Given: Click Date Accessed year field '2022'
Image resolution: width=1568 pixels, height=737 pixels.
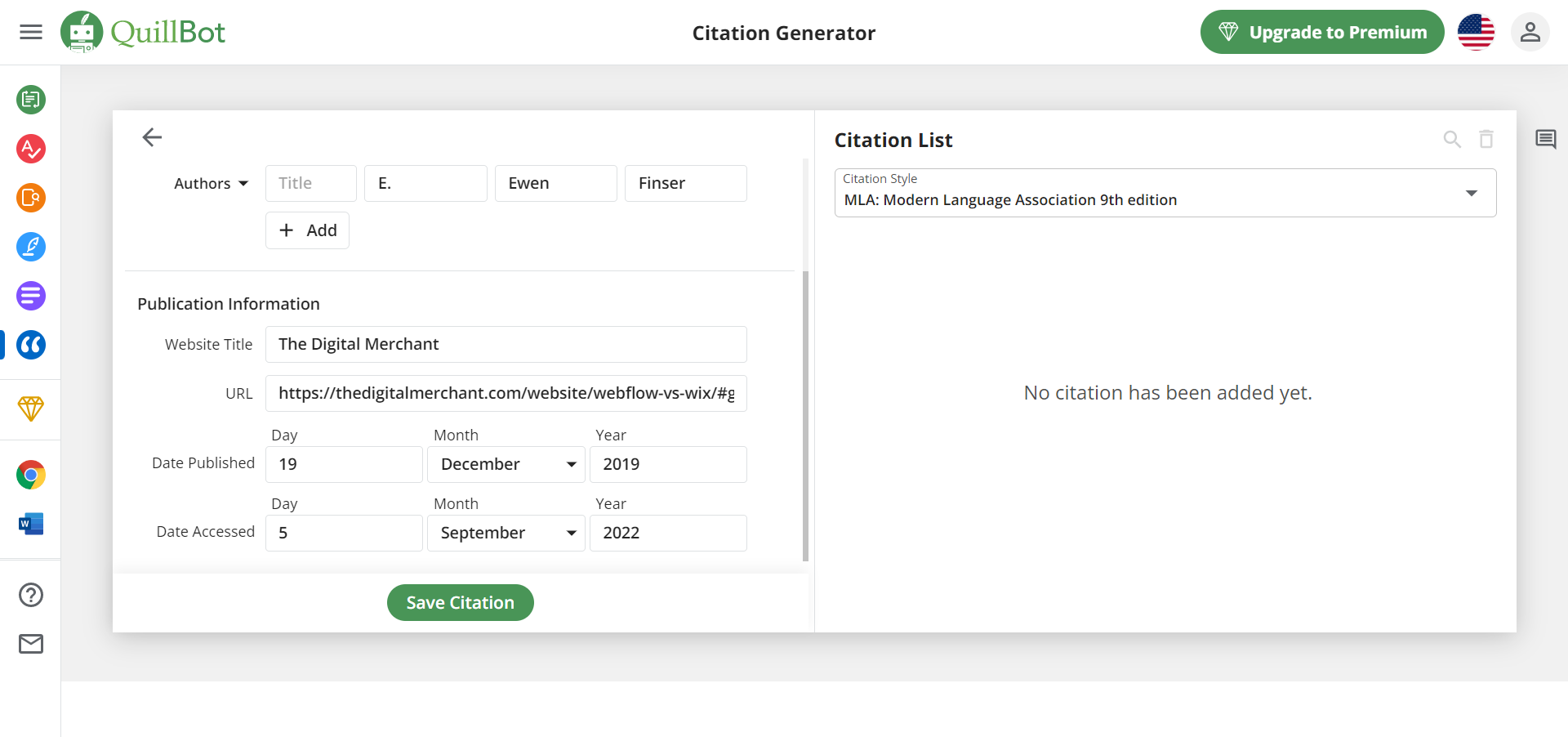Looking at the screenshot, I should point(668,533).
